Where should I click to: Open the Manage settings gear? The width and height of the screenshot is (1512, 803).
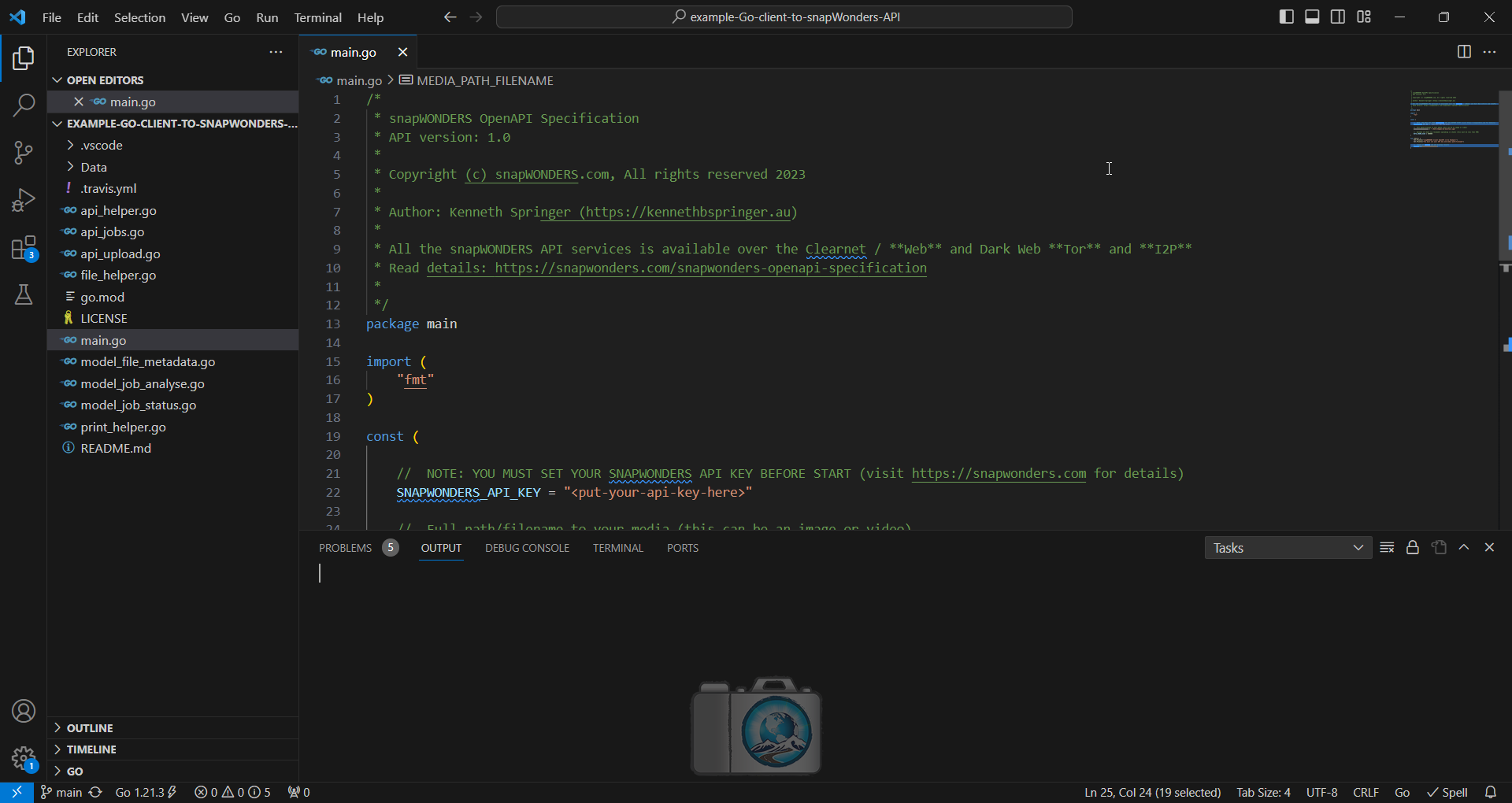tap(24, 758)
